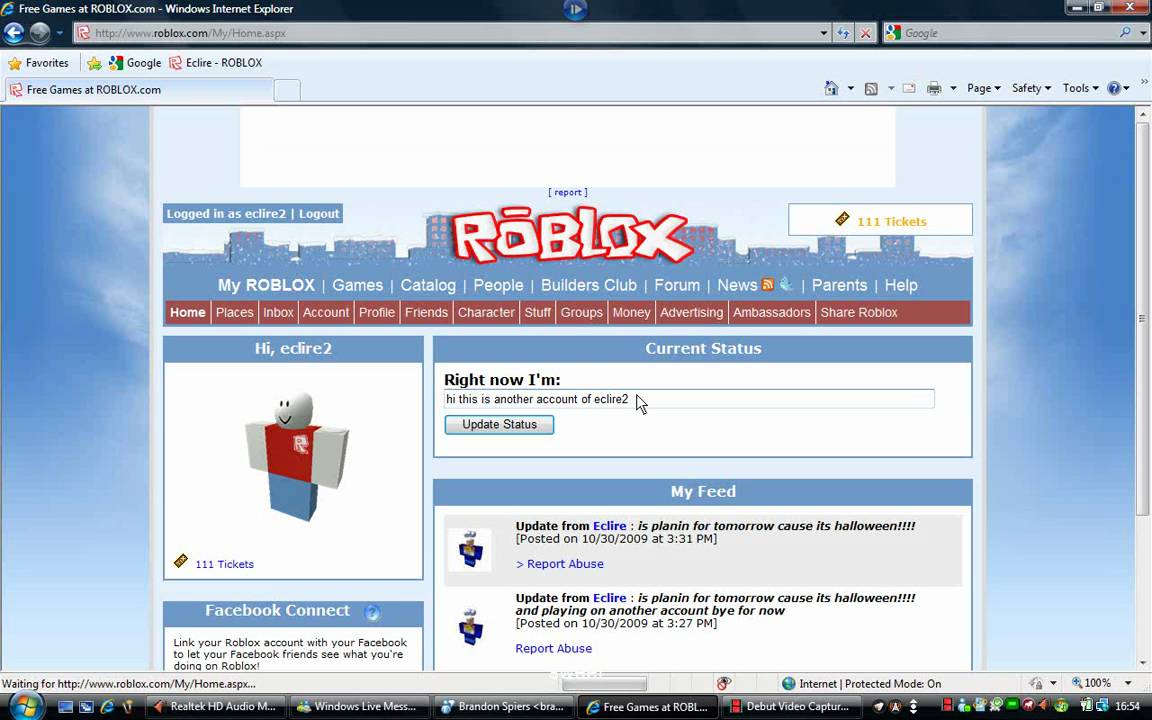This screenshot has width=1152, height=720.
Task: Open the address bar history dropdown arrow
Action: click(824, 33)
